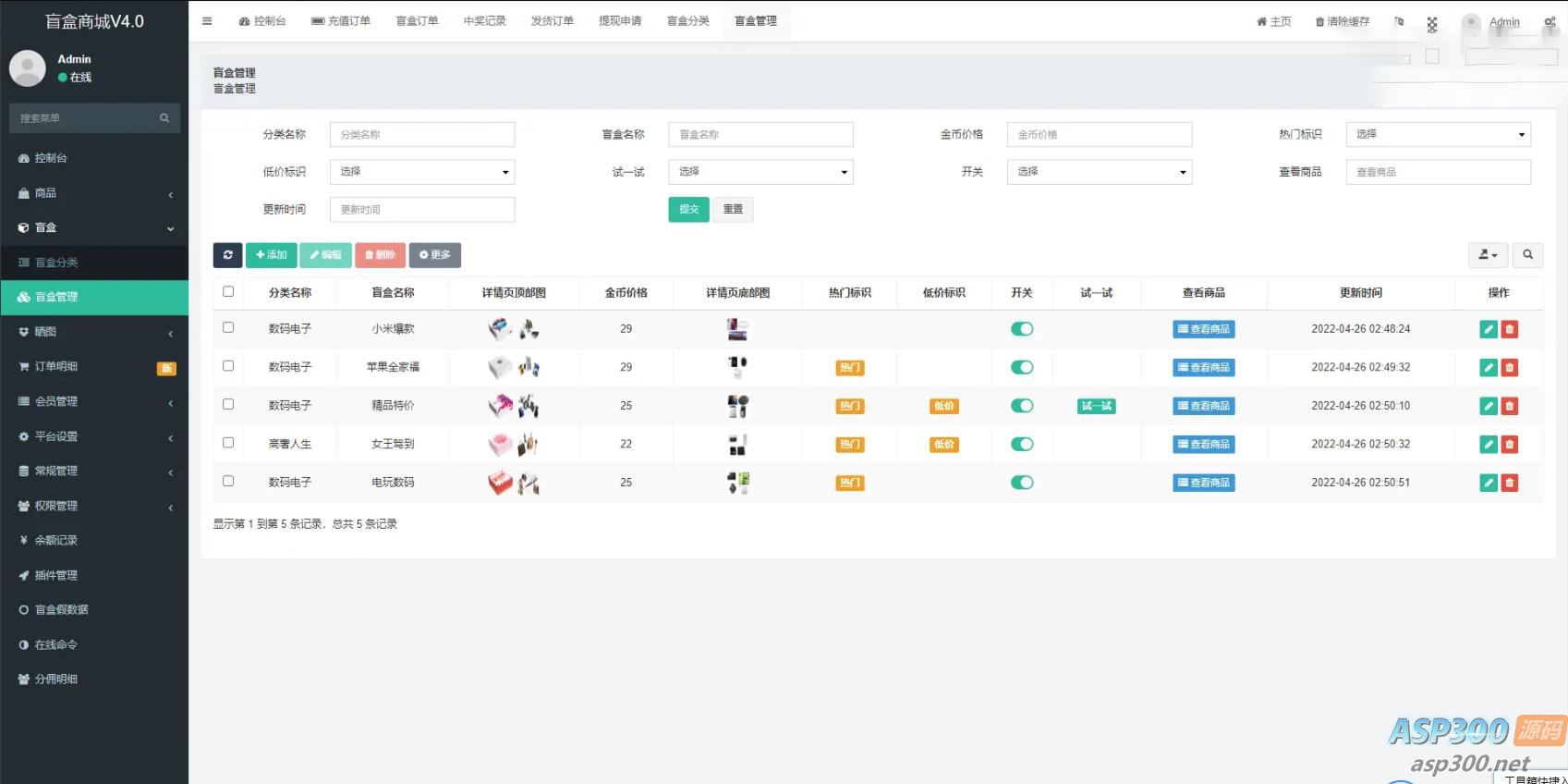
Task: Toggle the sidebar hamburger menu icon
Action: (207, 21)
